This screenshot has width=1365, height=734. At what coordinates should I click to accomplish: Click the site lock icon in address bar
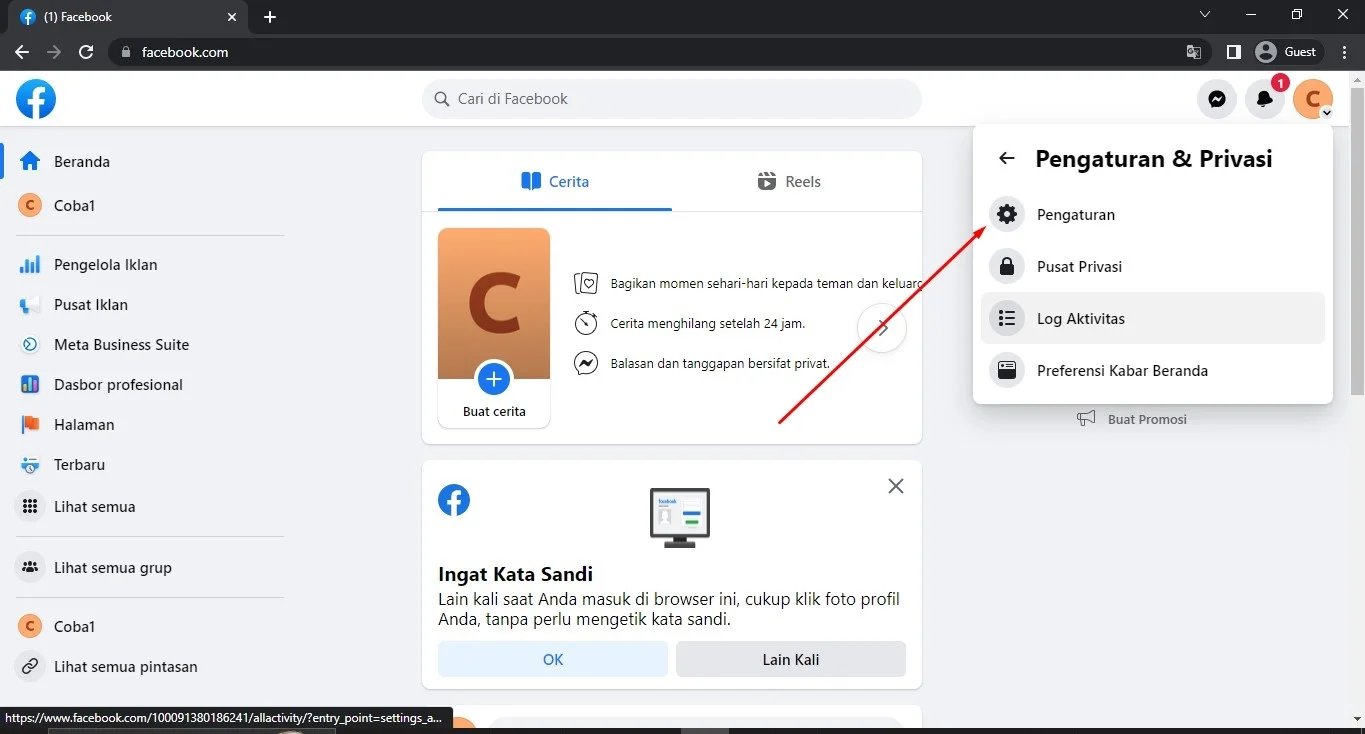click(x=125, y=52)
